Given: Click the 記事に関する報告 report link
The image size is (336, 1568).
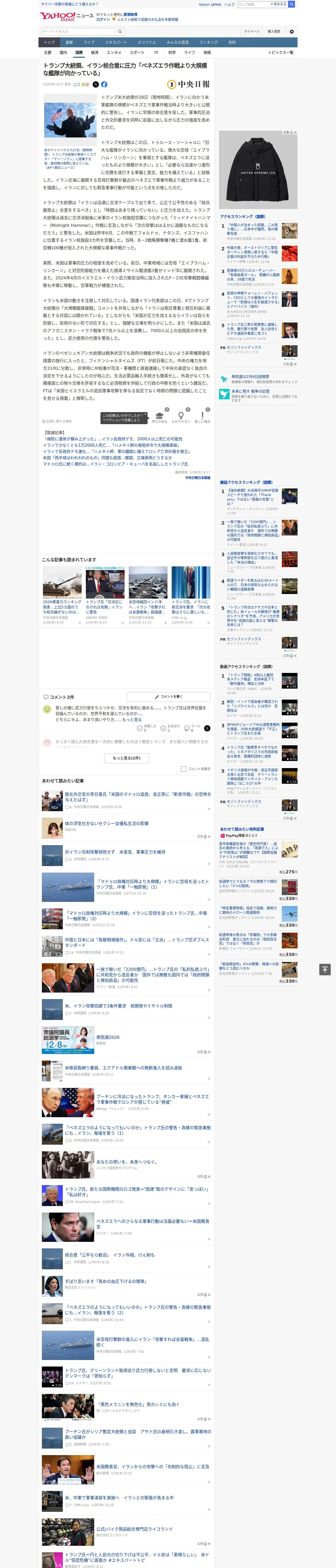Looking at the screenshot, I should (57, 421).
